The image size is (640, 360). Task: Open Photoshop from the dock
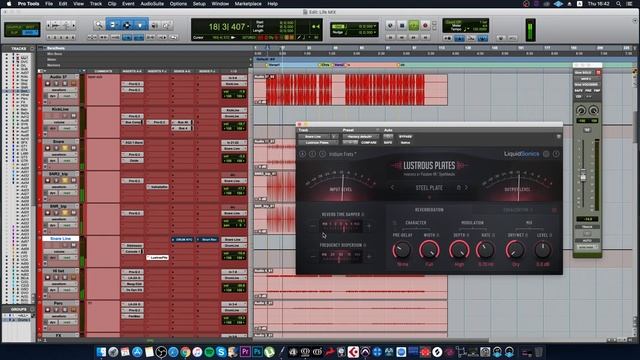[x=257, y=351]
